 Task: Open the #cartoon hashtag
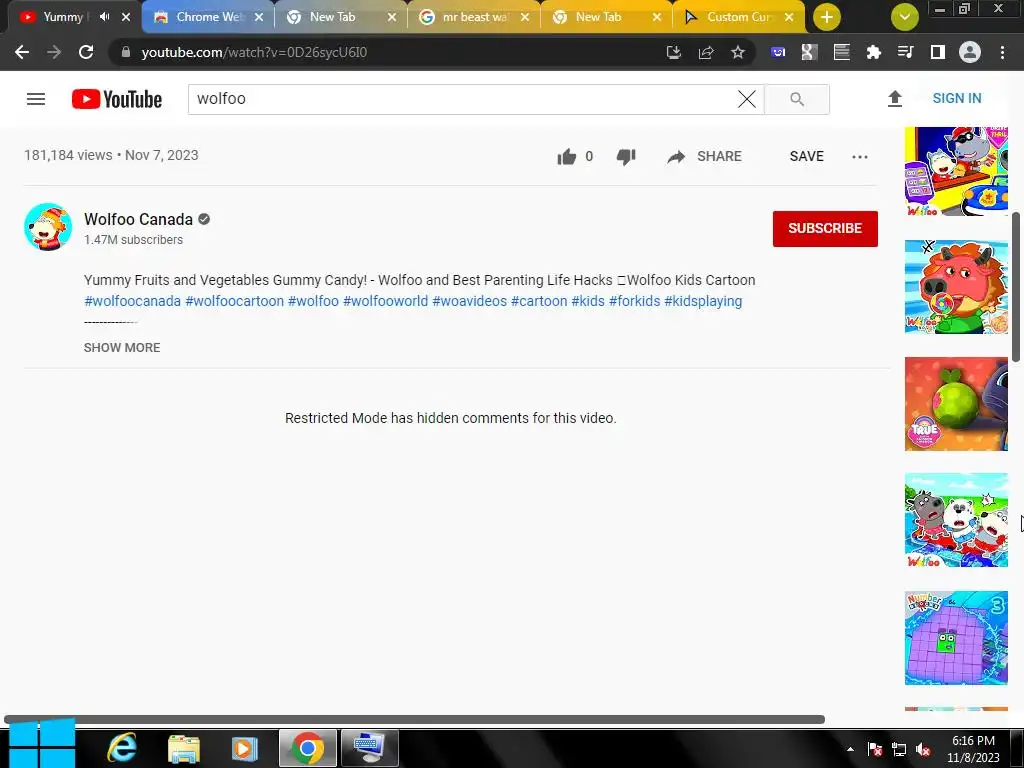coord(539,301)
